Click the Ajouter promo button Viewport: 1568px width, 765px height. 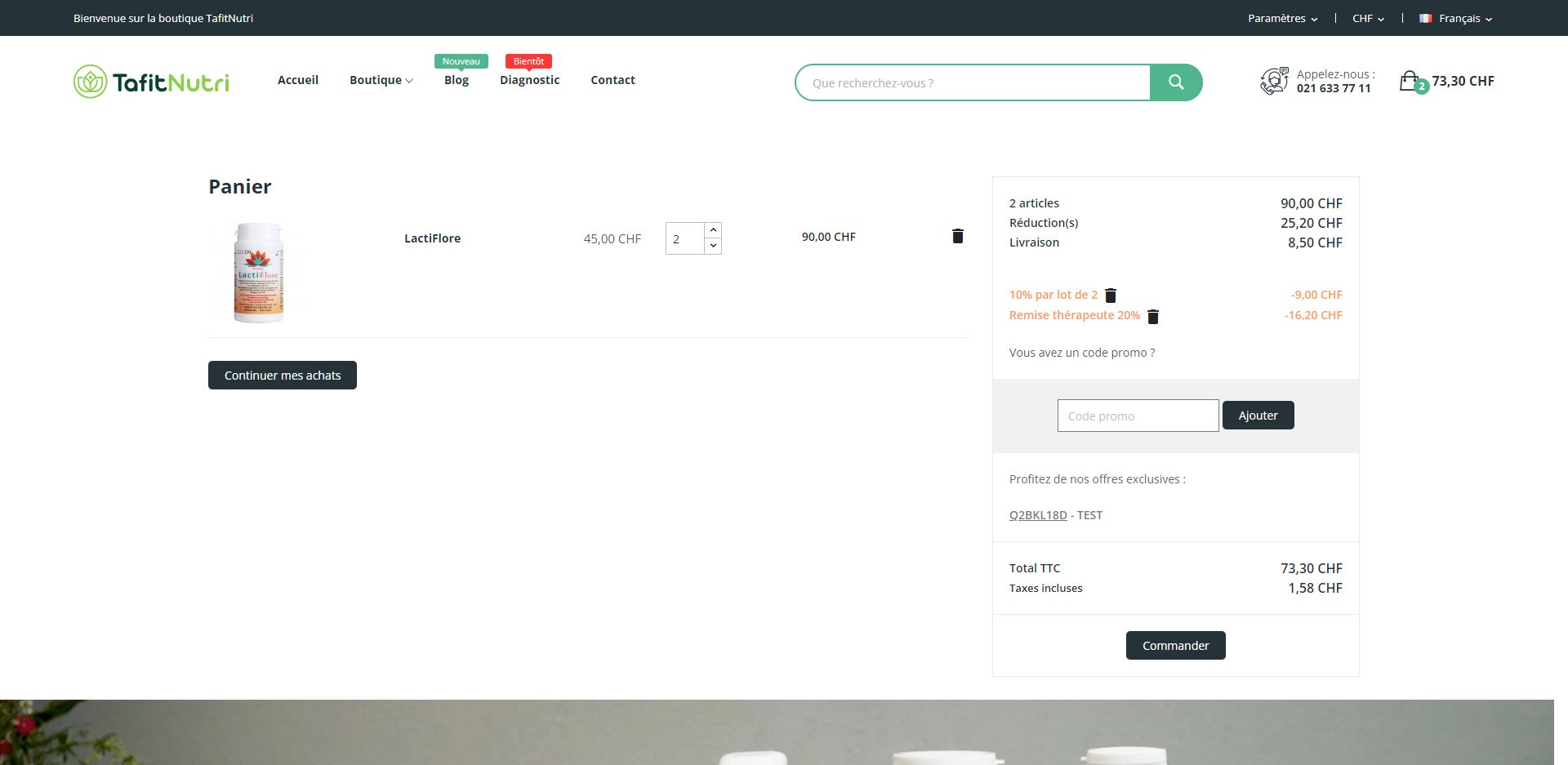click(1258, 416)
